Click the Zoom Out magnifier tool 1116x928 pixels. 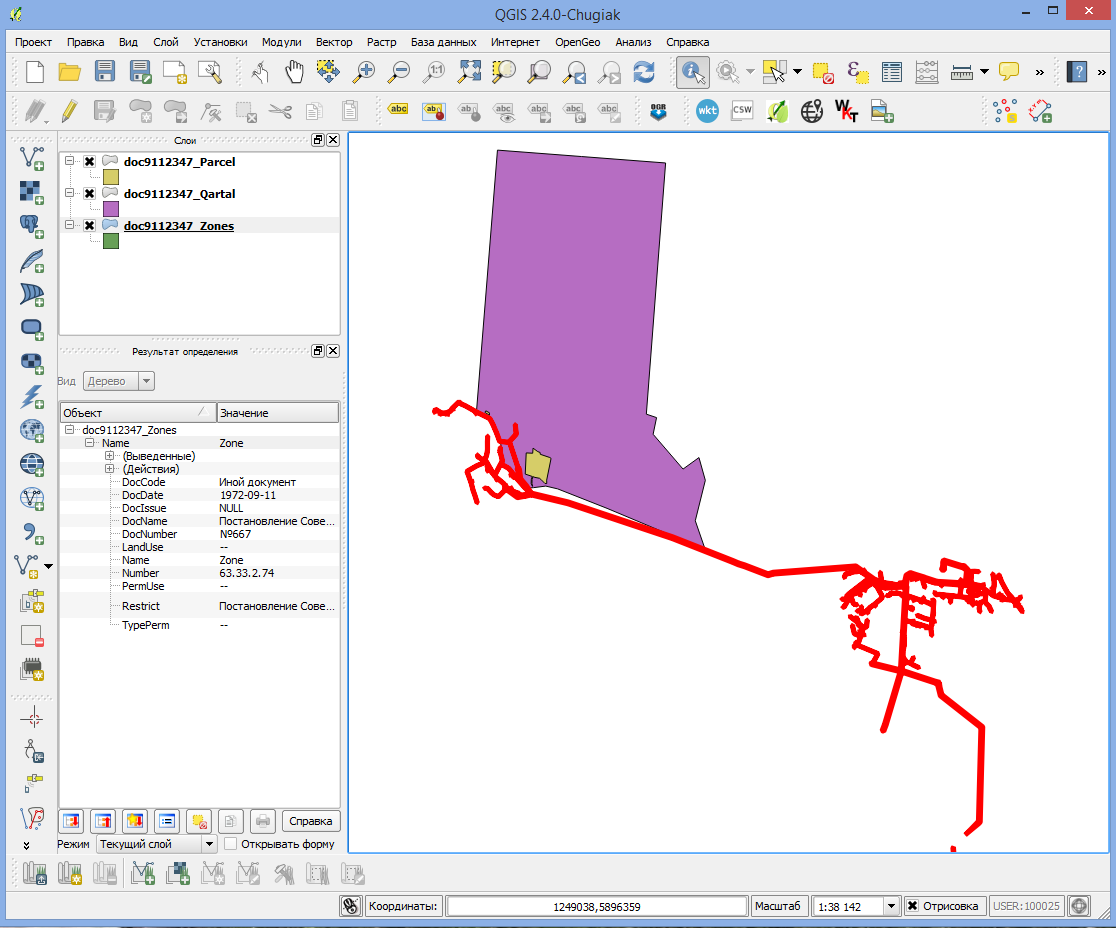[x=399, y=72]
